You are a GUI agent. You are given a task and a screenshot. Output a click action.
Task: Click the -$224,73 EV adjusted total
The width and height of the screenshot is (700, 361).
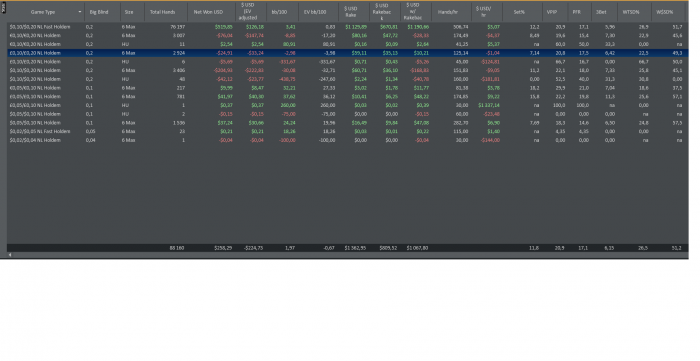coord(254,248)
